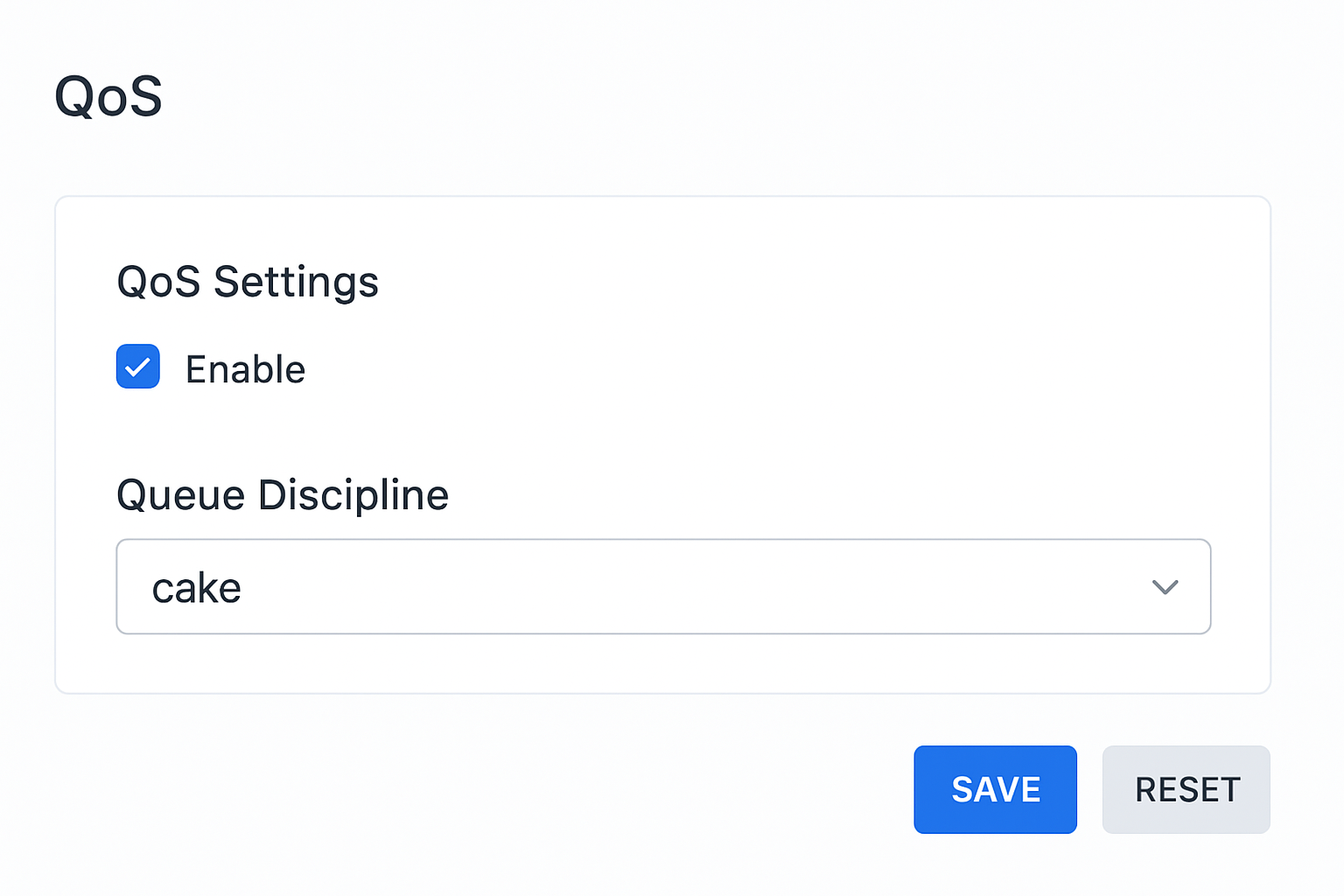
Task: Click empty space inside the settings card
Action: point(787,367)
